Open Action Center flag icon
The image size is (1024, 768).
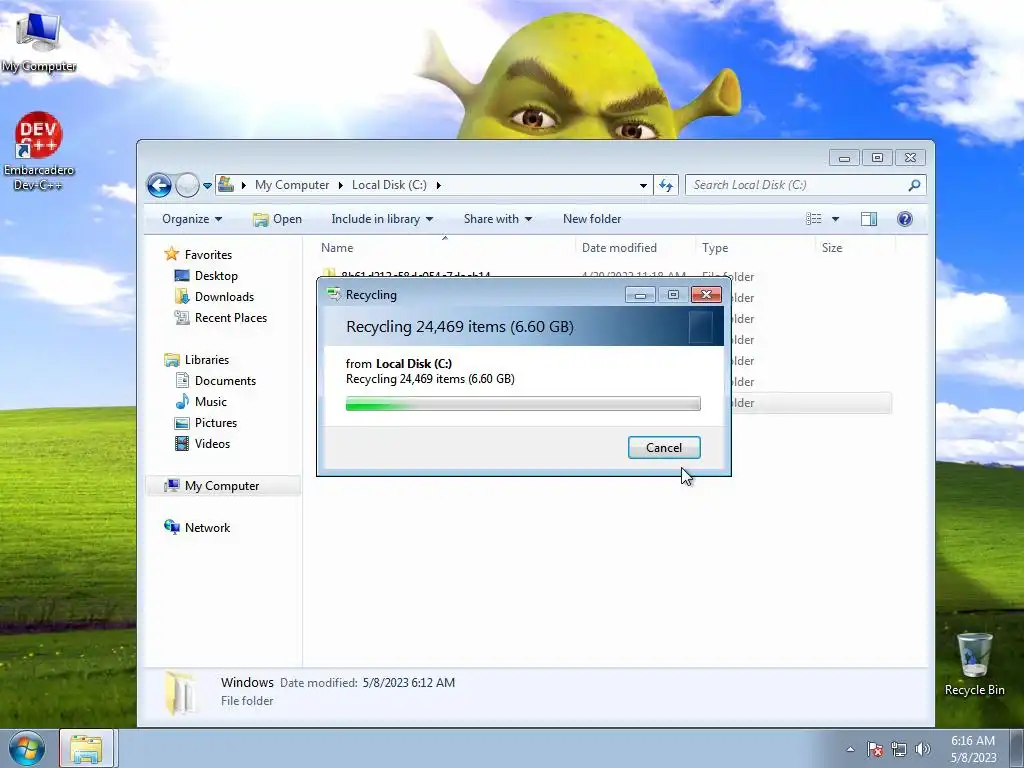click(x=874, y=749)
